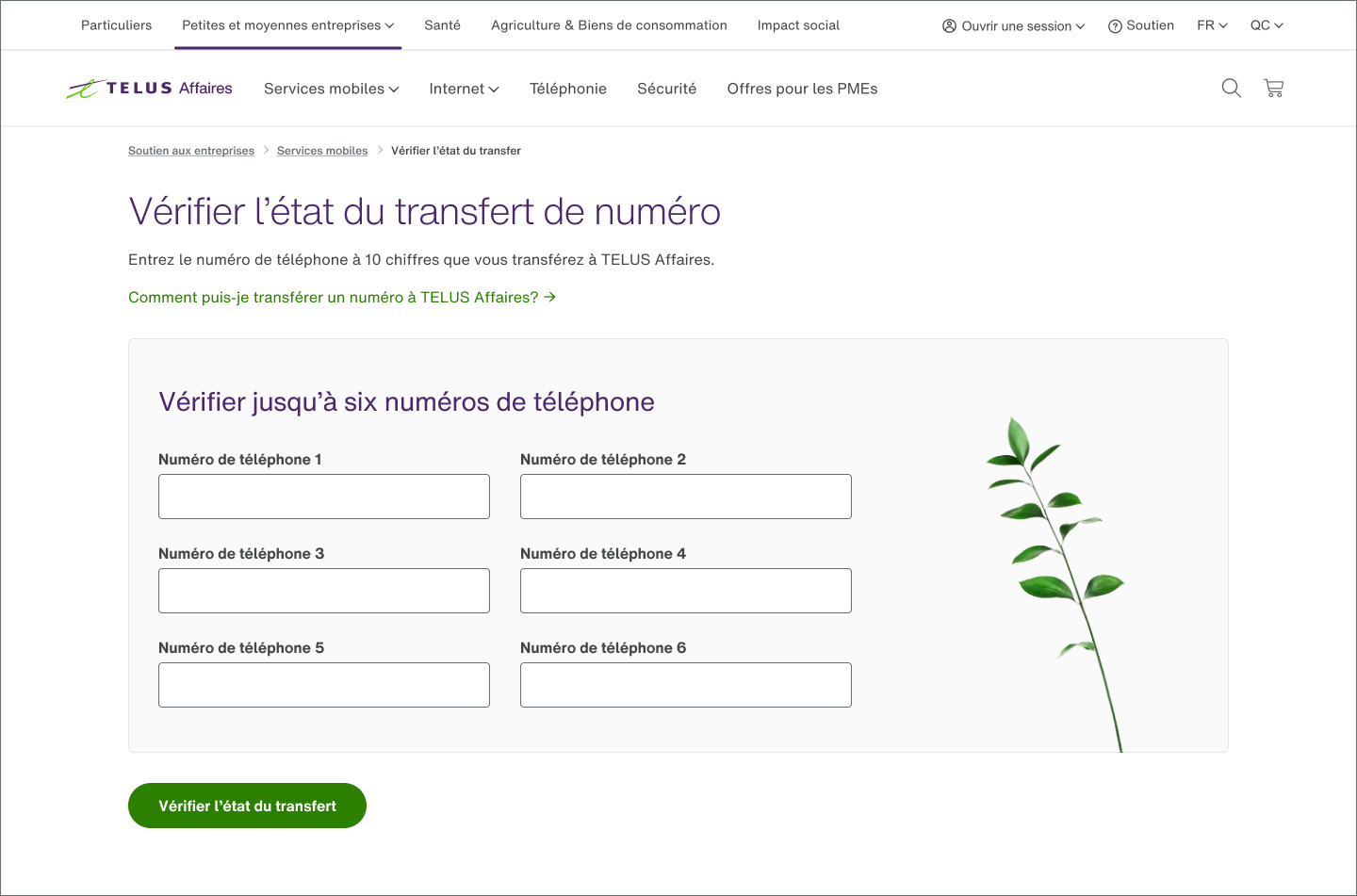The height and width of the screenshot is (896, 1357).
Task: Open the shopping cart icon
Action: (x=1273, y=88)
